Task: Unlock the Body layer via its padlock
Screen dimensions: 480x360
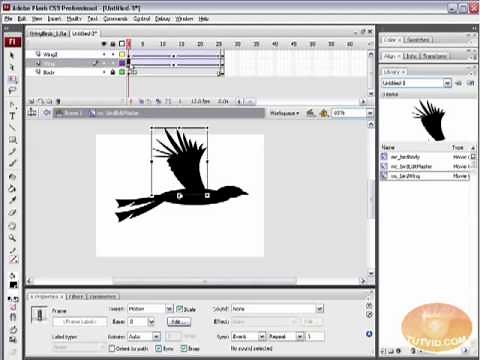Action: [x=113, y=72]
